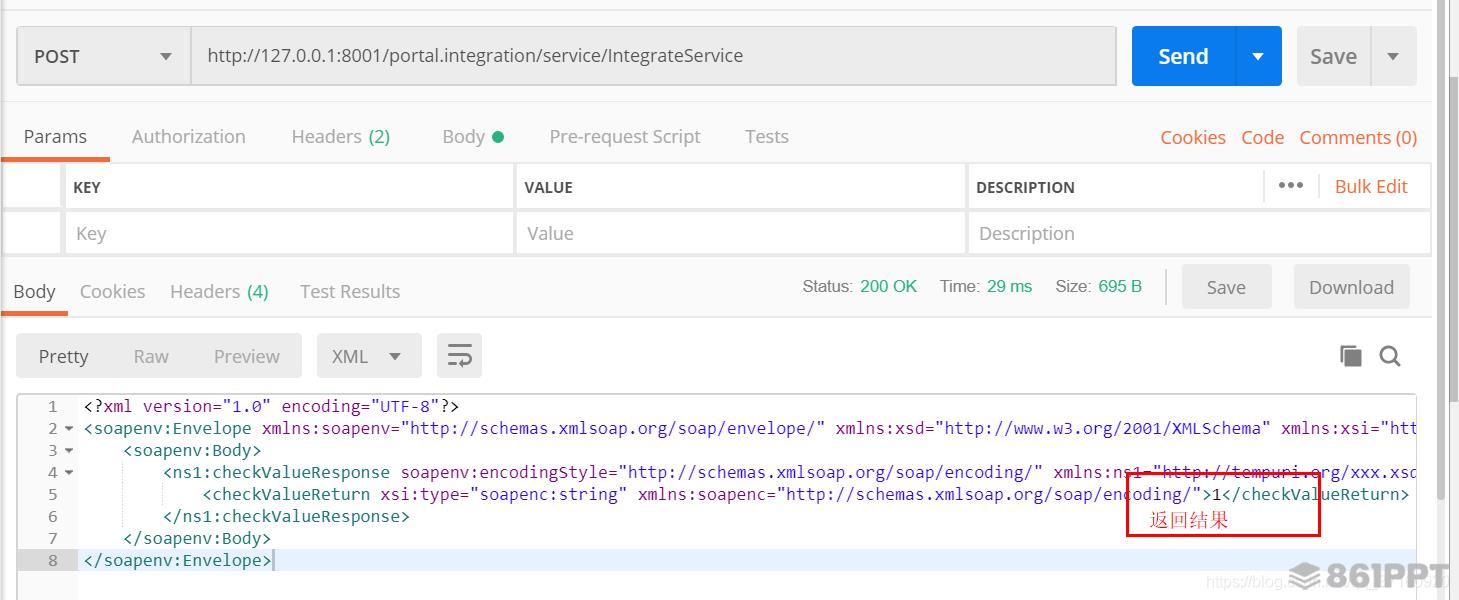Viewport: 1459px width, 600px height.
Task: Click the closing </soapenv:Envelope> line
Action: pos(178,561)
